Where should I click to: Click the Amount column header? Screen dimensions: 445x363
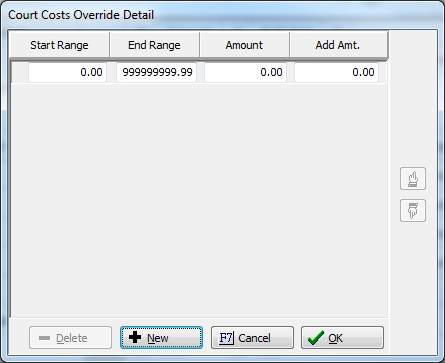point(244,45)
